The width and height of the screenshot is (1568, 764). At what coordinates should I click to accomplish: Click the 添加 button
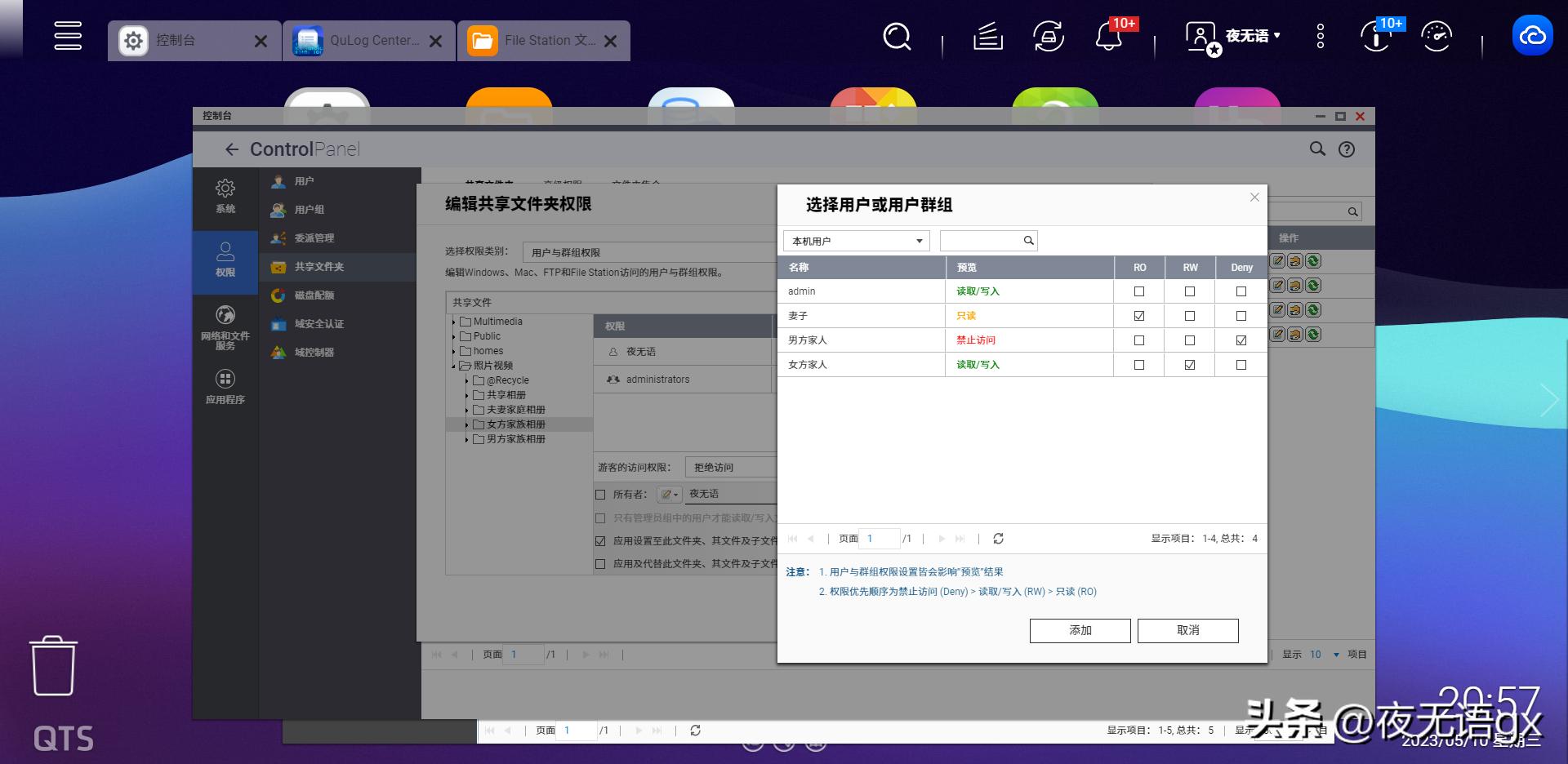[1080, 630]
